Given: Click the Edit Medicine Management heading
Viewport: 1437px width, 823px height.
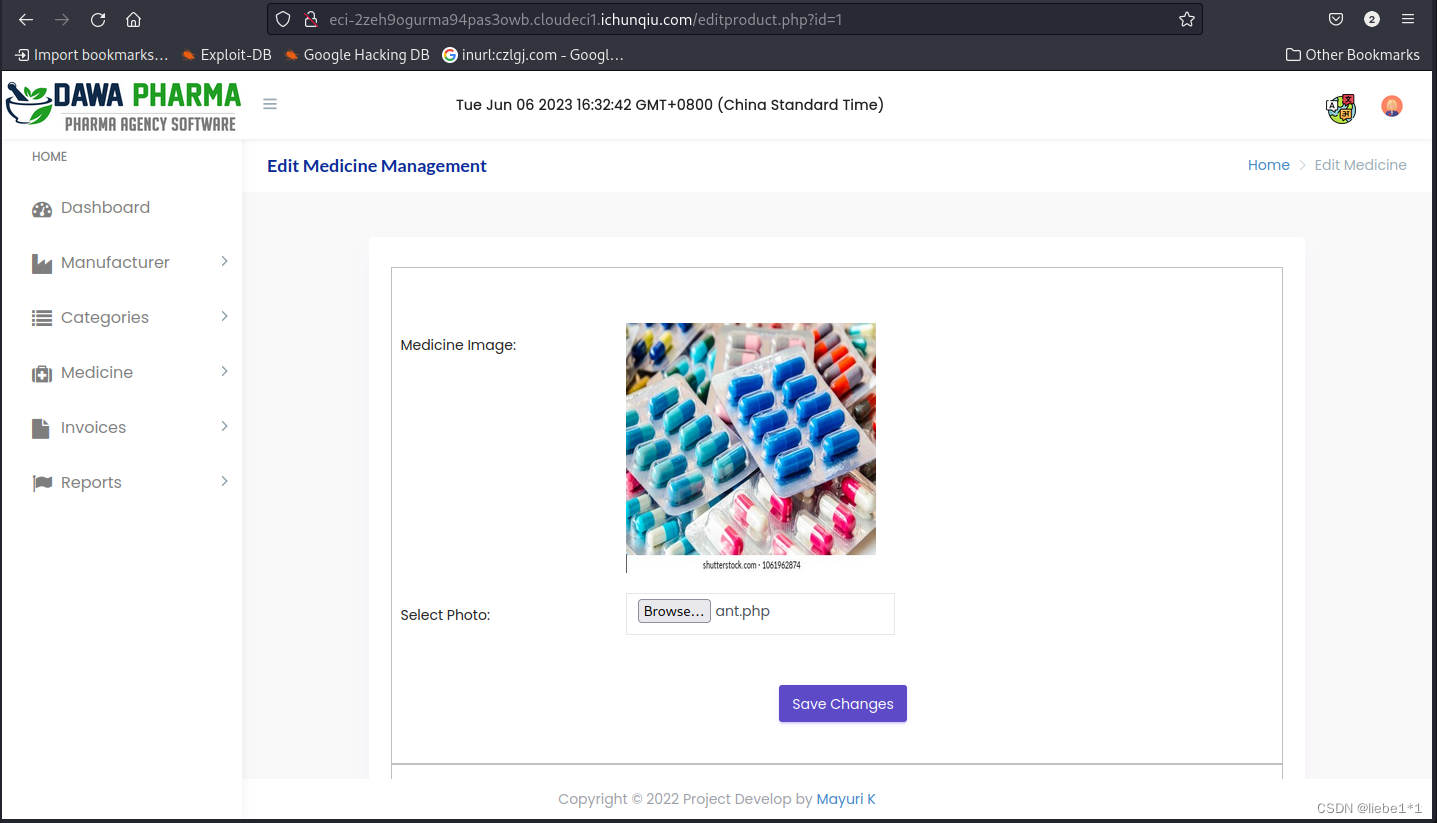Looking at the screenshot, I should pos(377,166).
